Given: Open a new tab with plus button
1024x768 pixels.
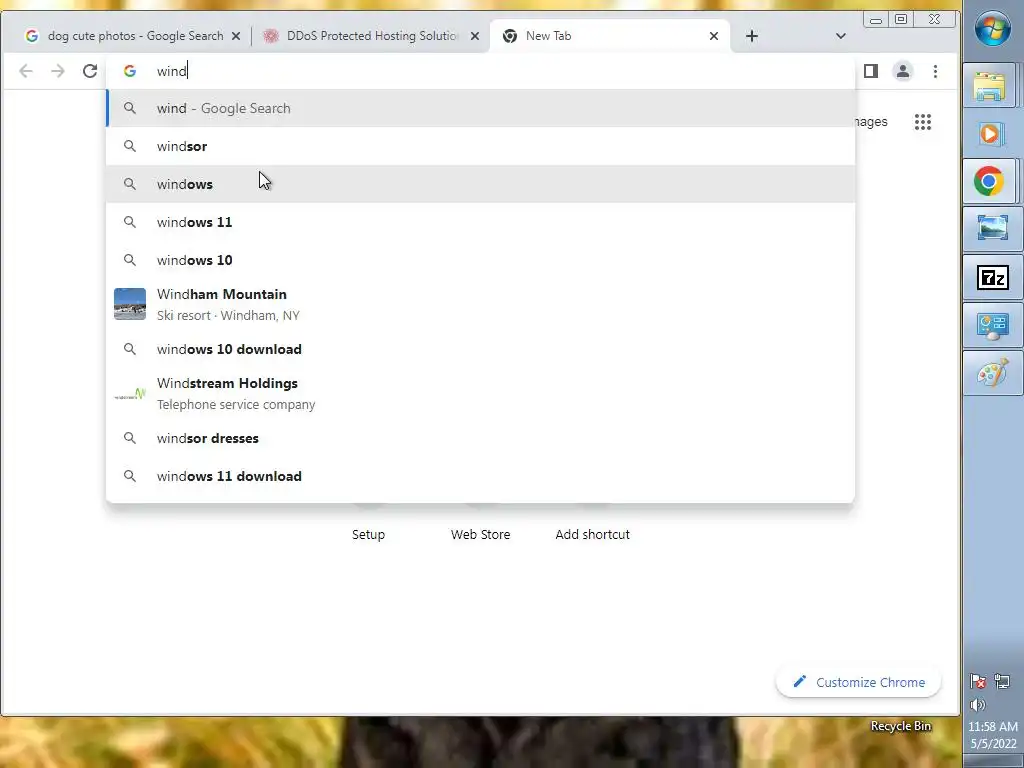Looking at the screenshot, I should pyautogui.click(x=752, y=36).
